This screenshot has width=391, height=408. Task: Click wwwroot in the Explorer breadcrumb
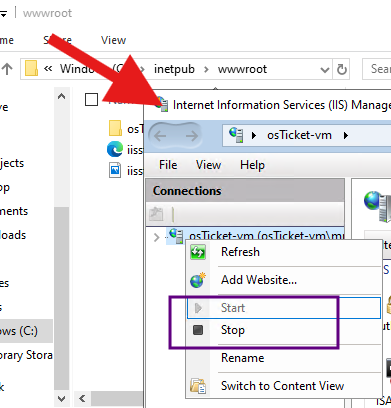[x=242, y=69]
